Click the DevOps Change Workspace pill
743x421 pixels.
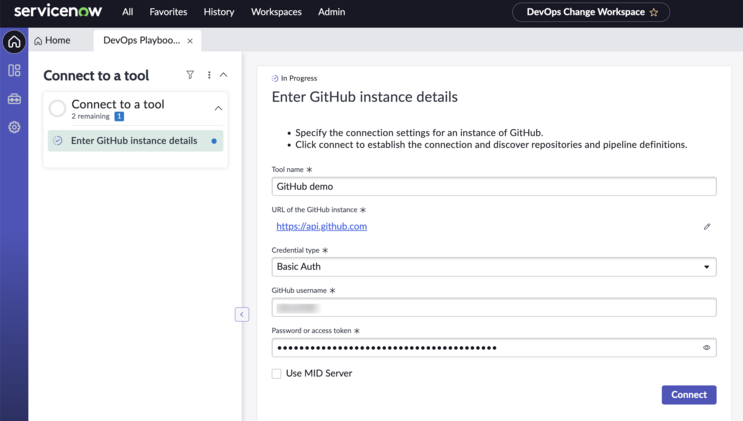click(x=591, y=12)
